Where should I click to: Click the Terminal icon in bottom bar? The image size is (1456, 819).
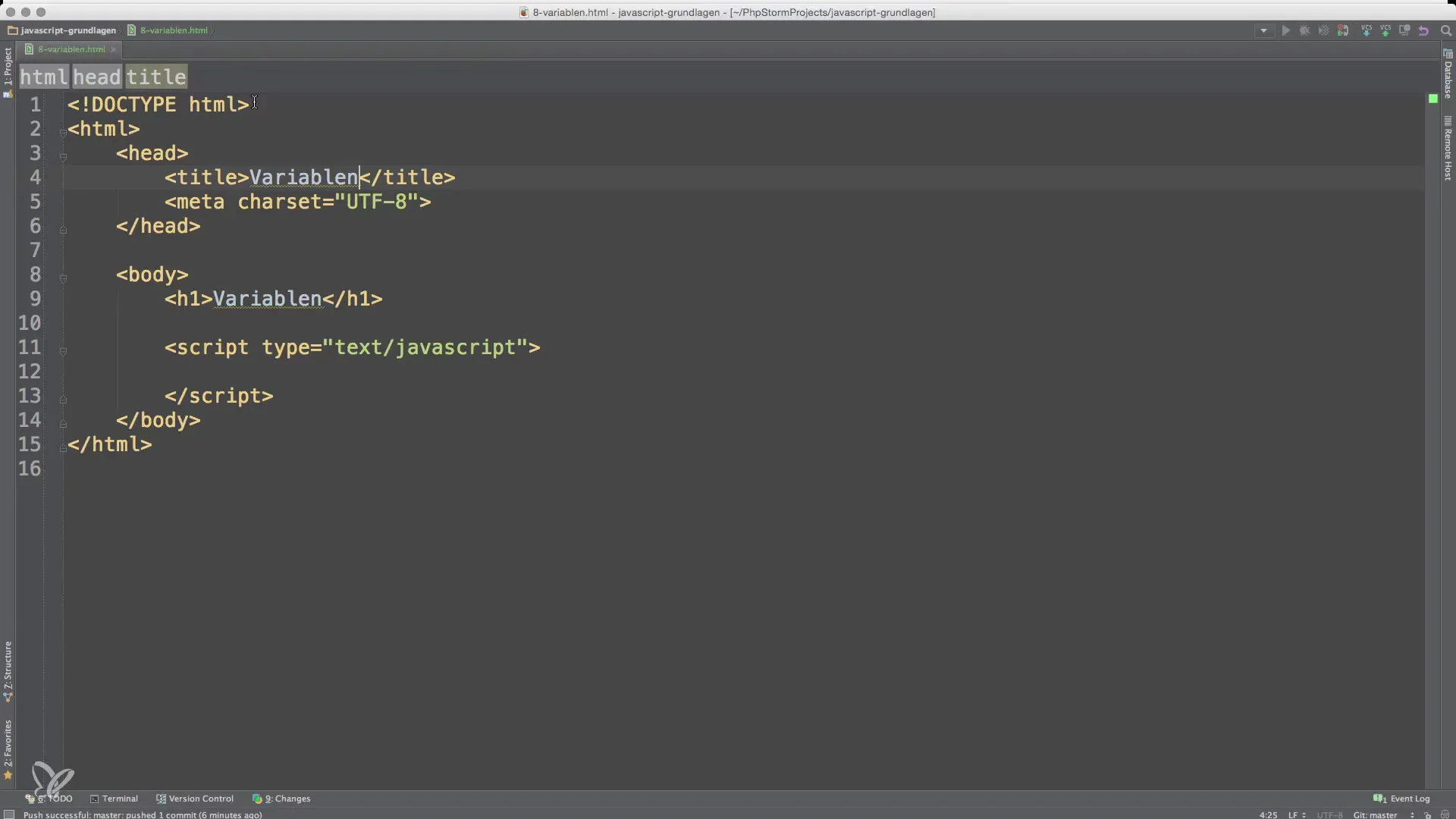coord(94,799)
